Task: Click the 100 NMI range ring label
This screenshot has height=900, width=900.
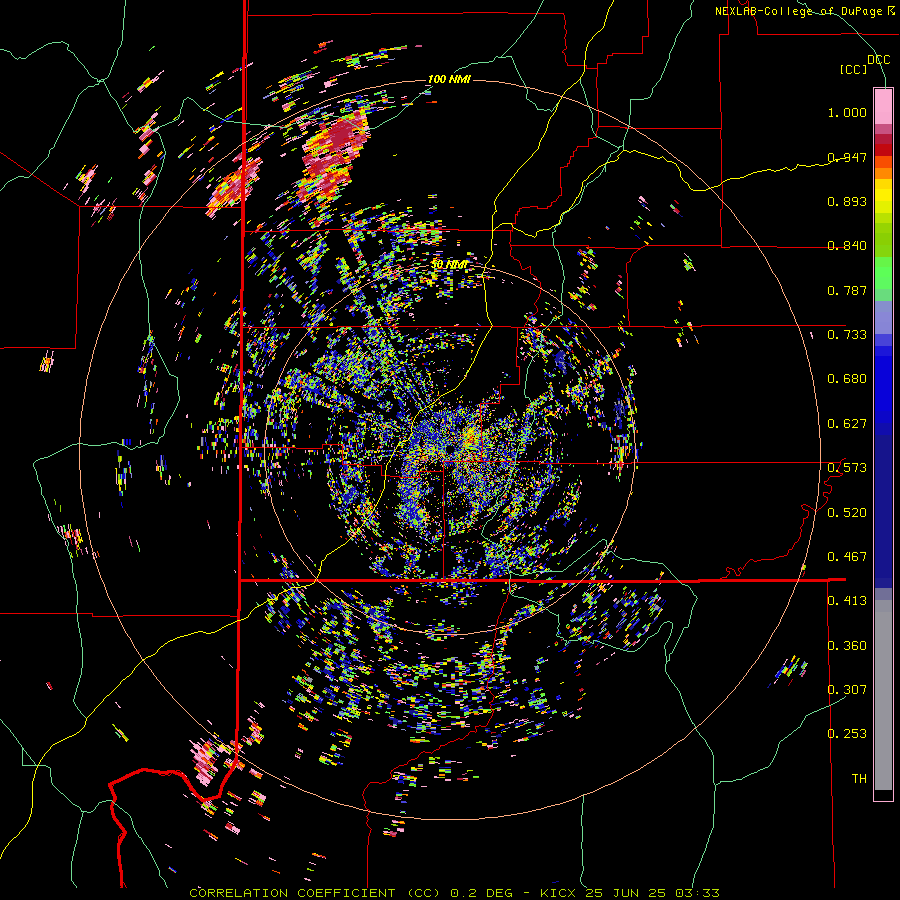Action: click(449, 79)
